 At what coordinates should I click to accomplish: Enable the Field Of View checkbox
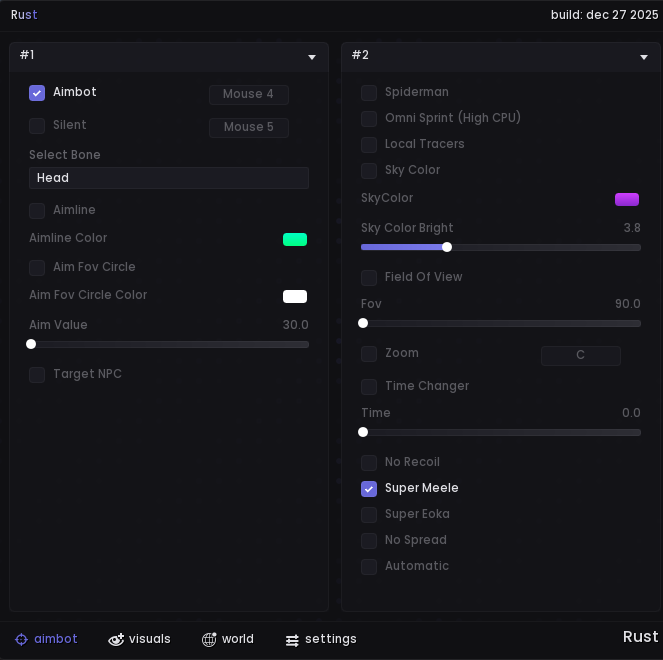pyautogui.click(x=369, y=278)
